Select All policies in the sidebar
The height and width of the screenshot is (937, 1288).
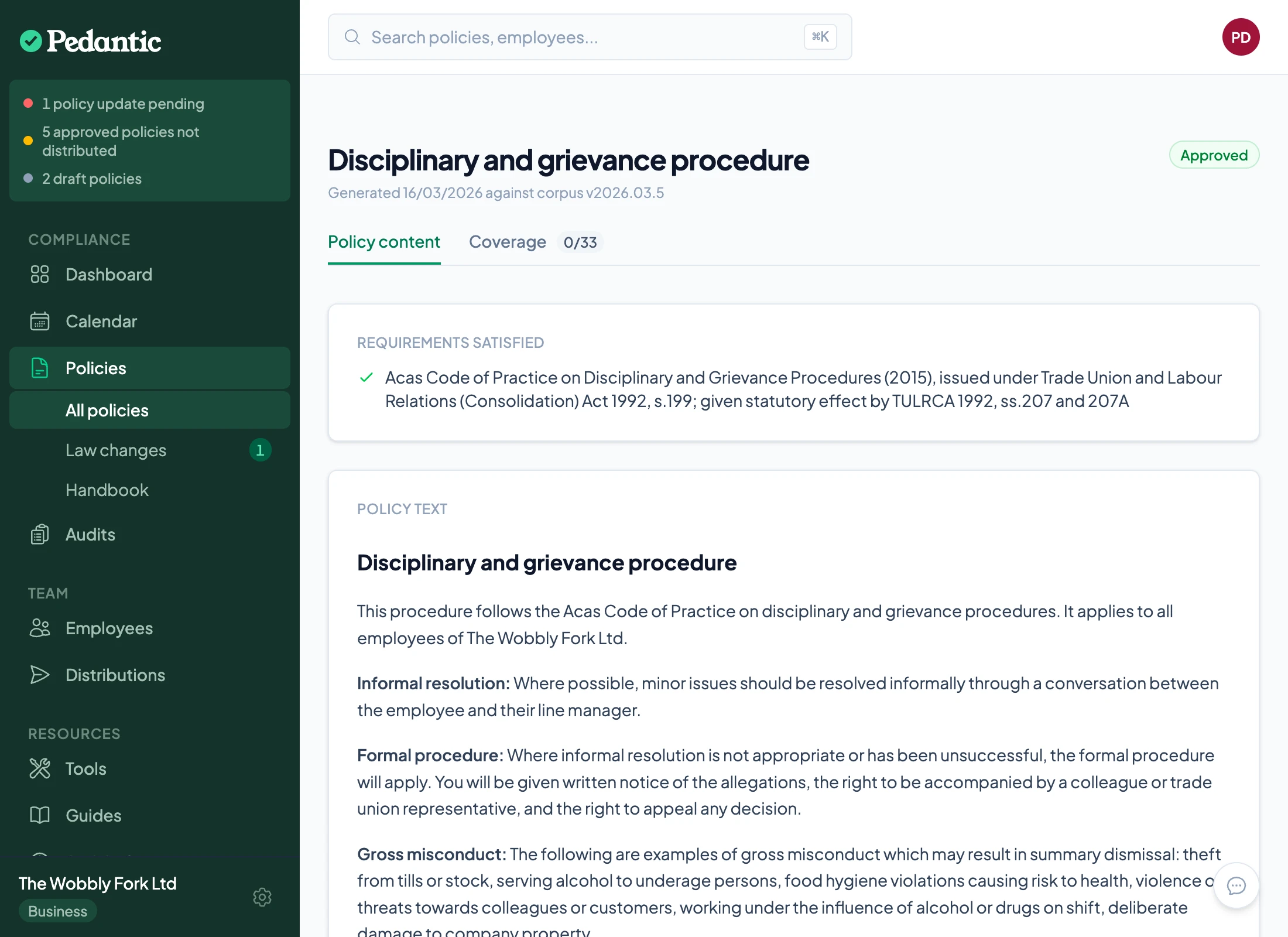(107, 410)
